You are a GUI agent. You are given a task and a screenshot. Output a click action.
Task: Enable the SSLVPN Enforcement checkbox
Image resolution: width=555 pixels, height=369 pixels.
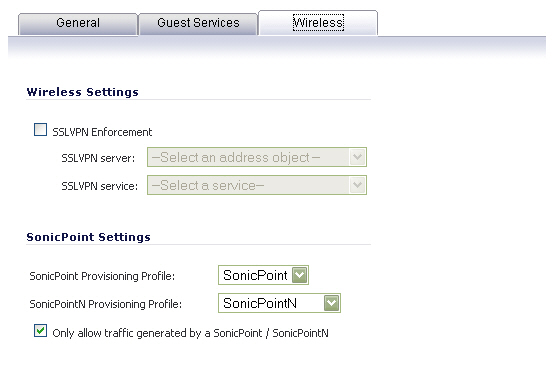tap(40, 129)
